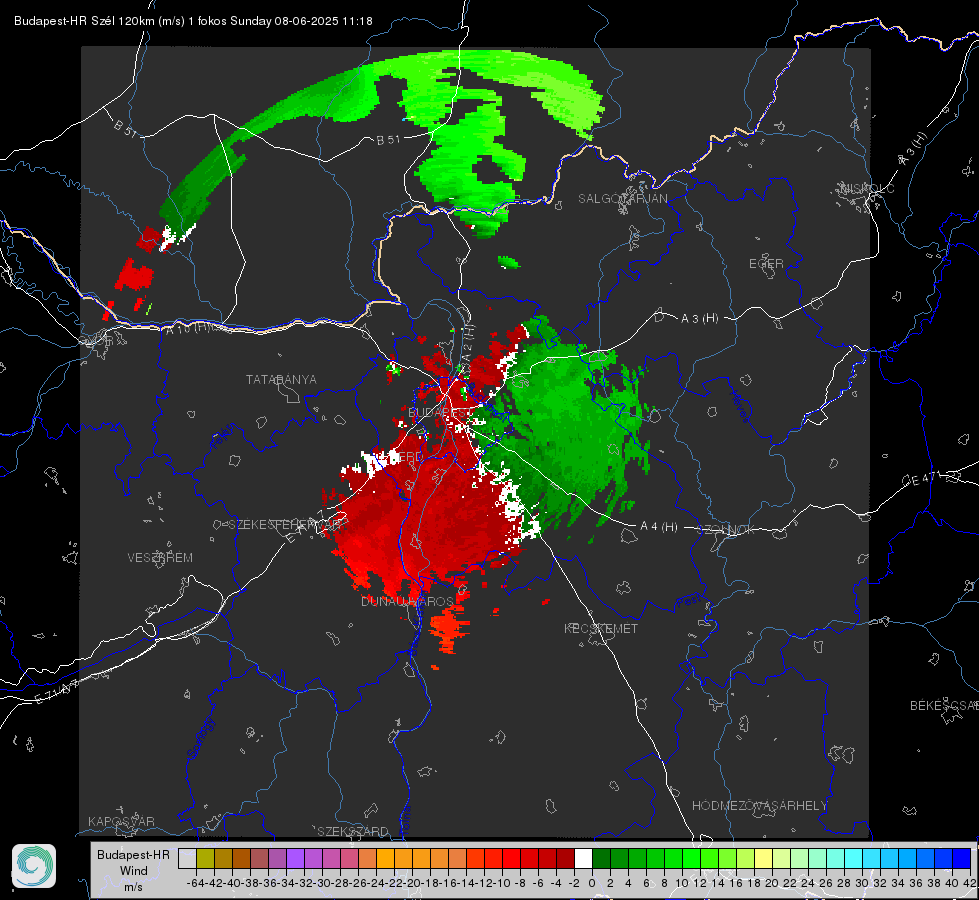
Task: Click the radar title text with date 08-06-2025
Action: coord(193,21)
